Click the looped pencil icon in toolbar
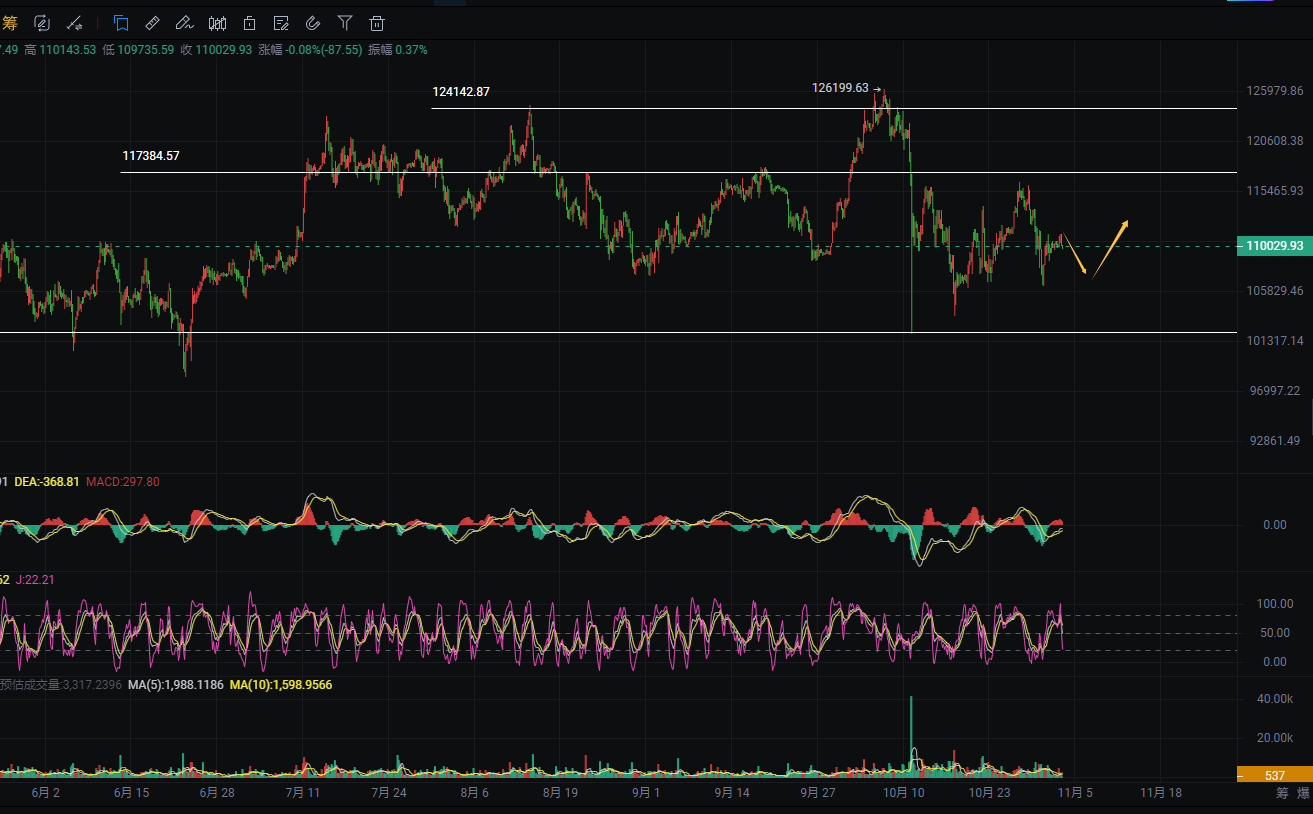 (x=42, y=22)
